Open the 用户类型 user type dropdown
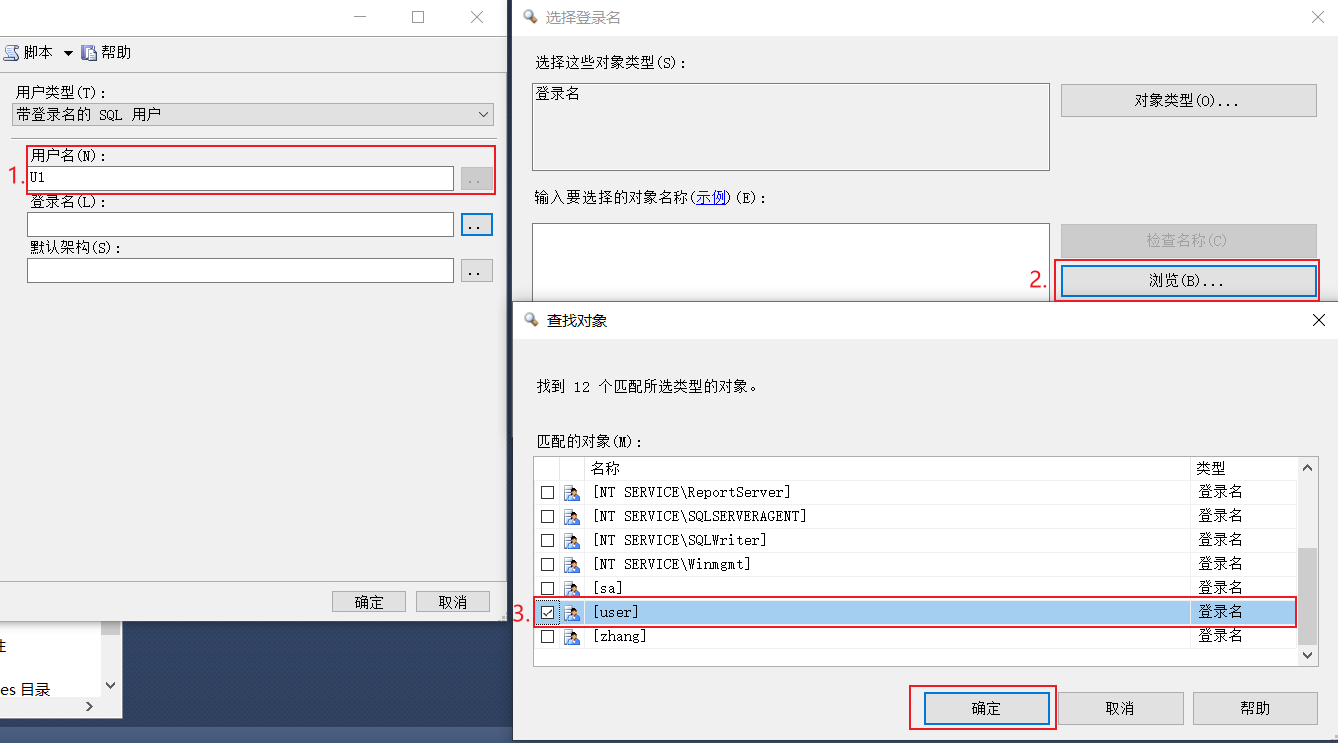The image size is (1338, 743). 253,115
